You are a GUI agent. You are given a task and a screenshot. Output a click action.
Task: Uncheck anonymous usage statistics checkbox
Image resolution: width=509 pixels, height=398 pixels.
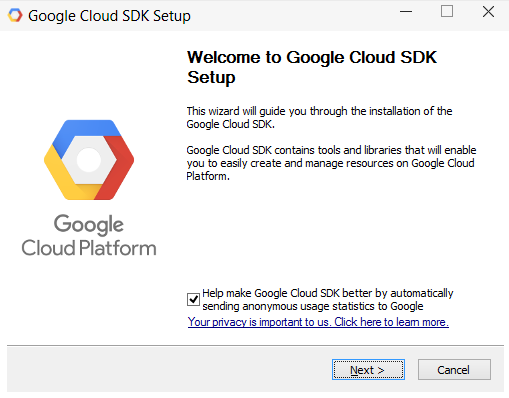click(193, 299)
